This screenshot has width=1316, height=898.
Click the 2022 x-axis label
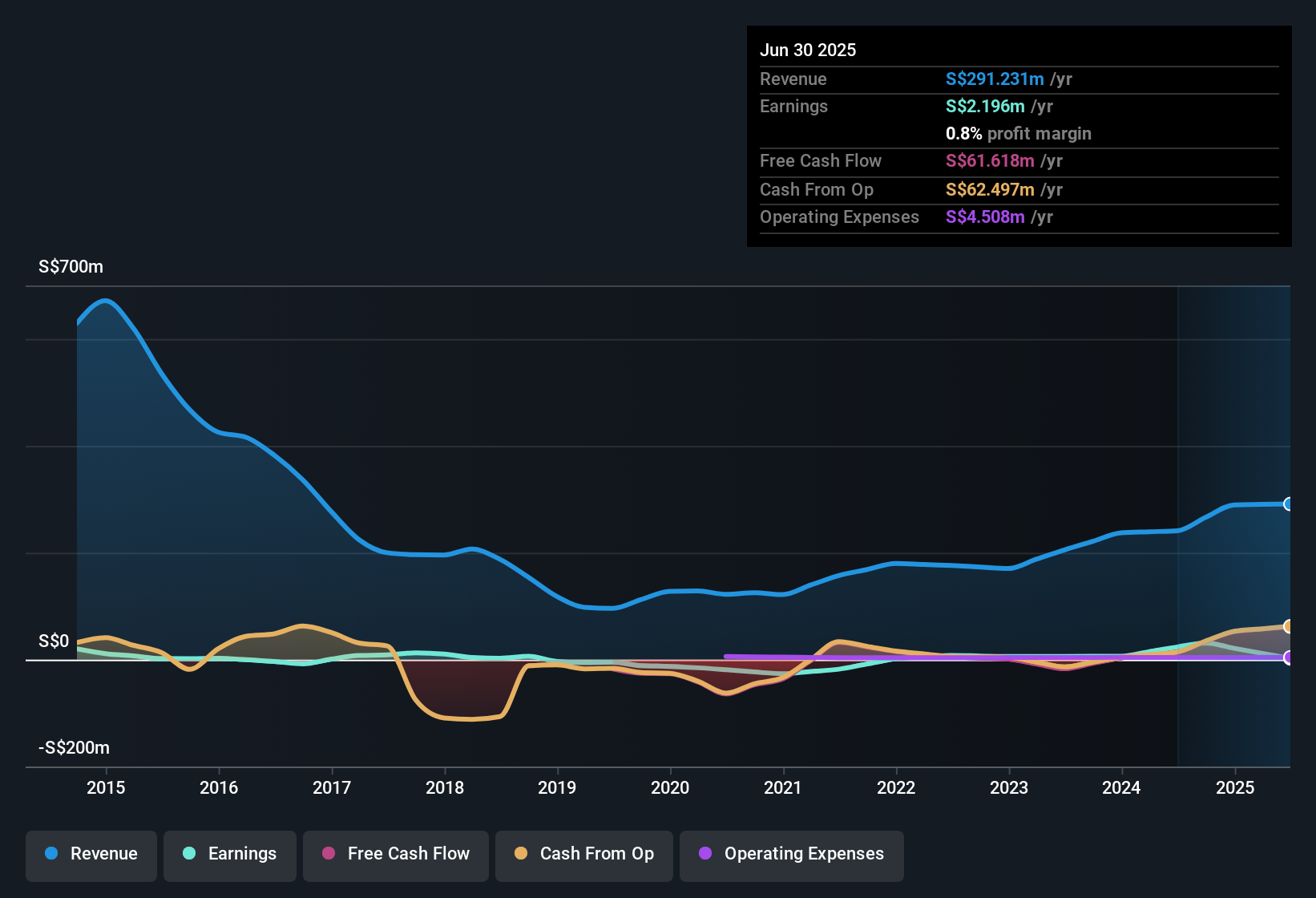pyautogui.click(x=896, y=787)
